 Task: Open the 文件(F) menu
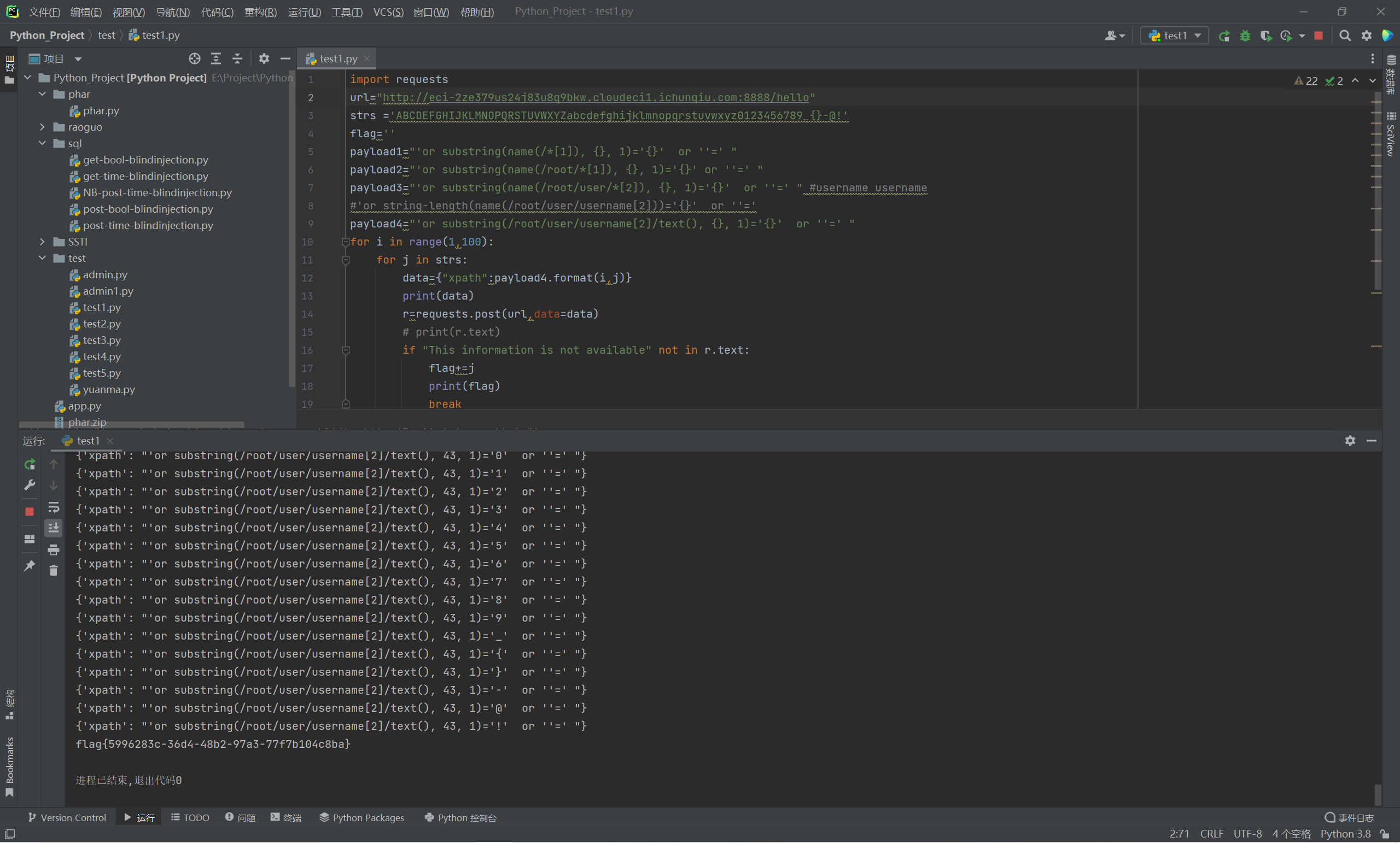point(44,12)
